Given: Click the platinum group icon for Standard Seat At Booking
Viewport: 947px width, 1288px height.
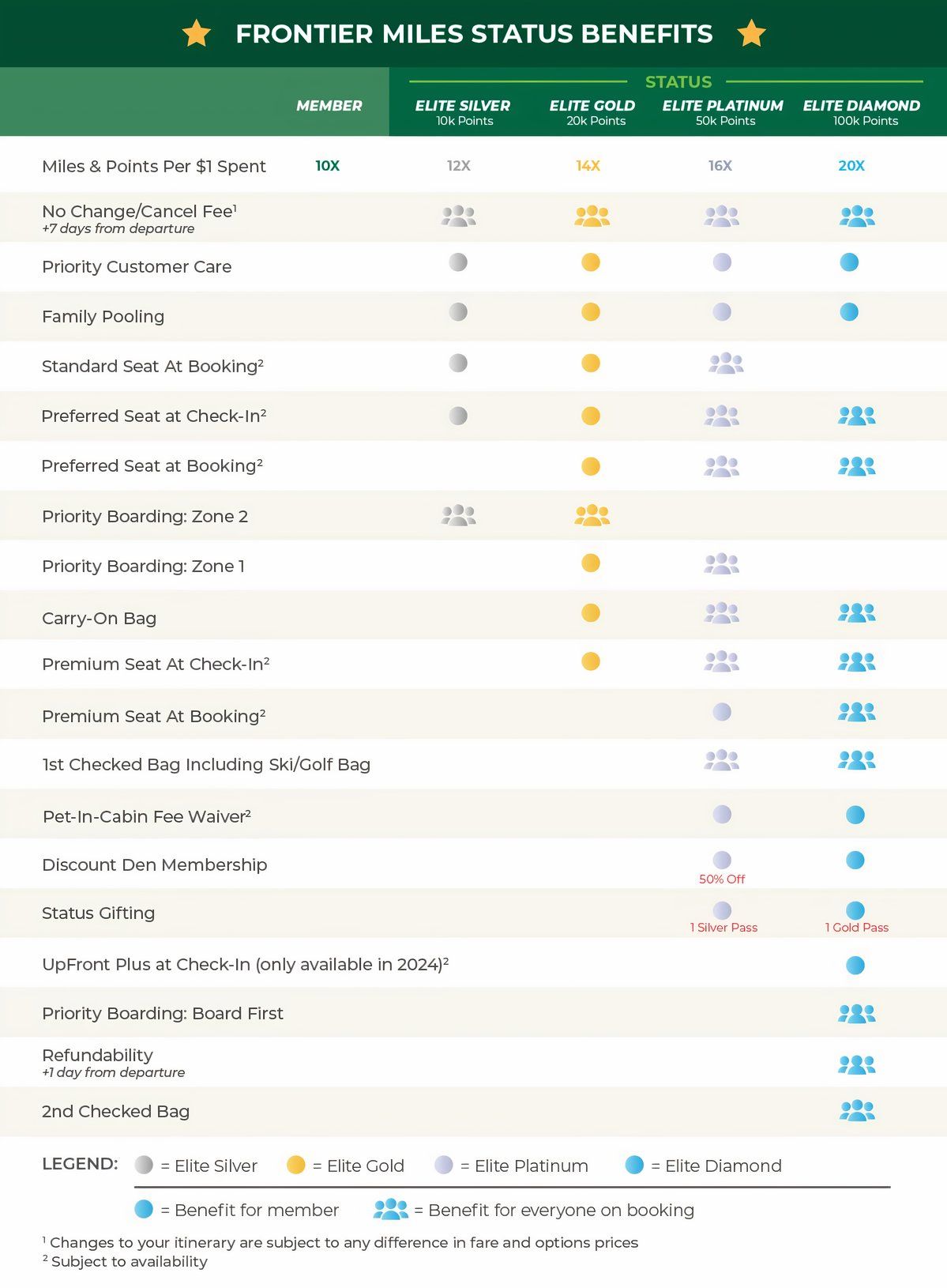Looking at the screenshot, I should pos(726,363).
